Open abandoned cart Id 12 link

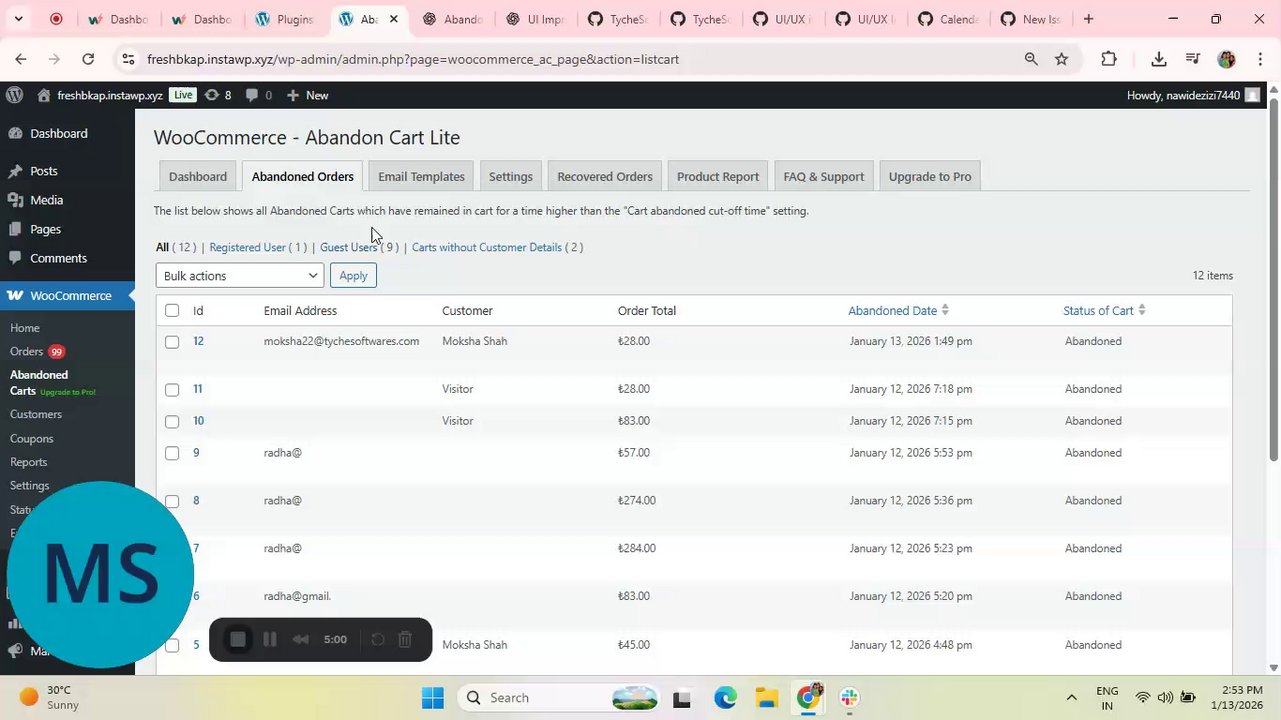click(198, 341)
